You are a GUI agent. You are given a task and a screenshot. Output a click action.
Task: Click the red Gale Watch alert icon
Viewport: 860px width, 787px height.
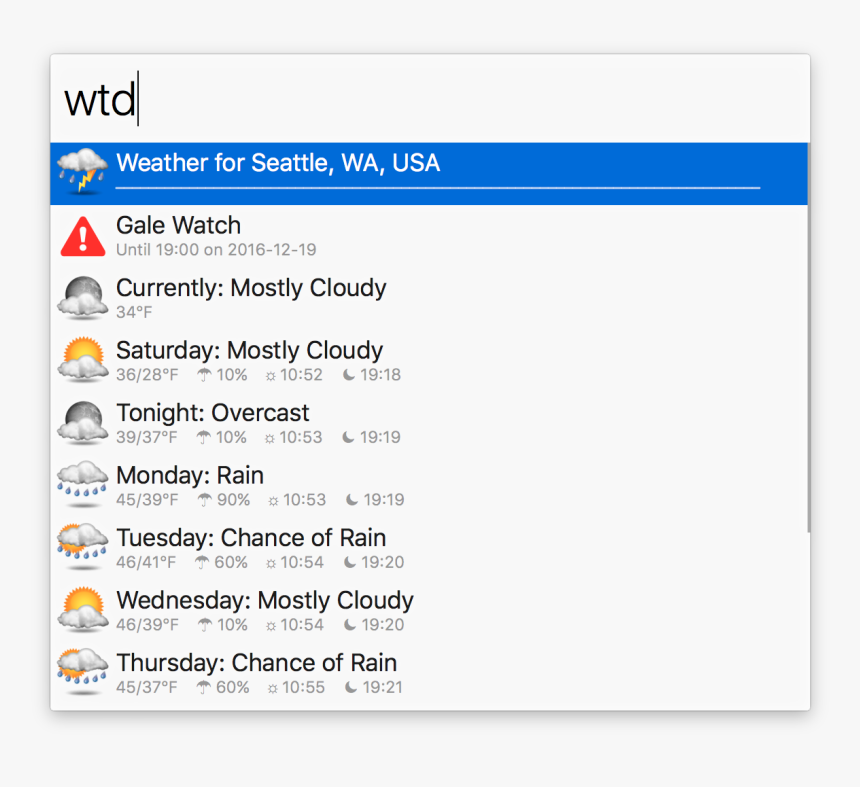tap(82, 234)
